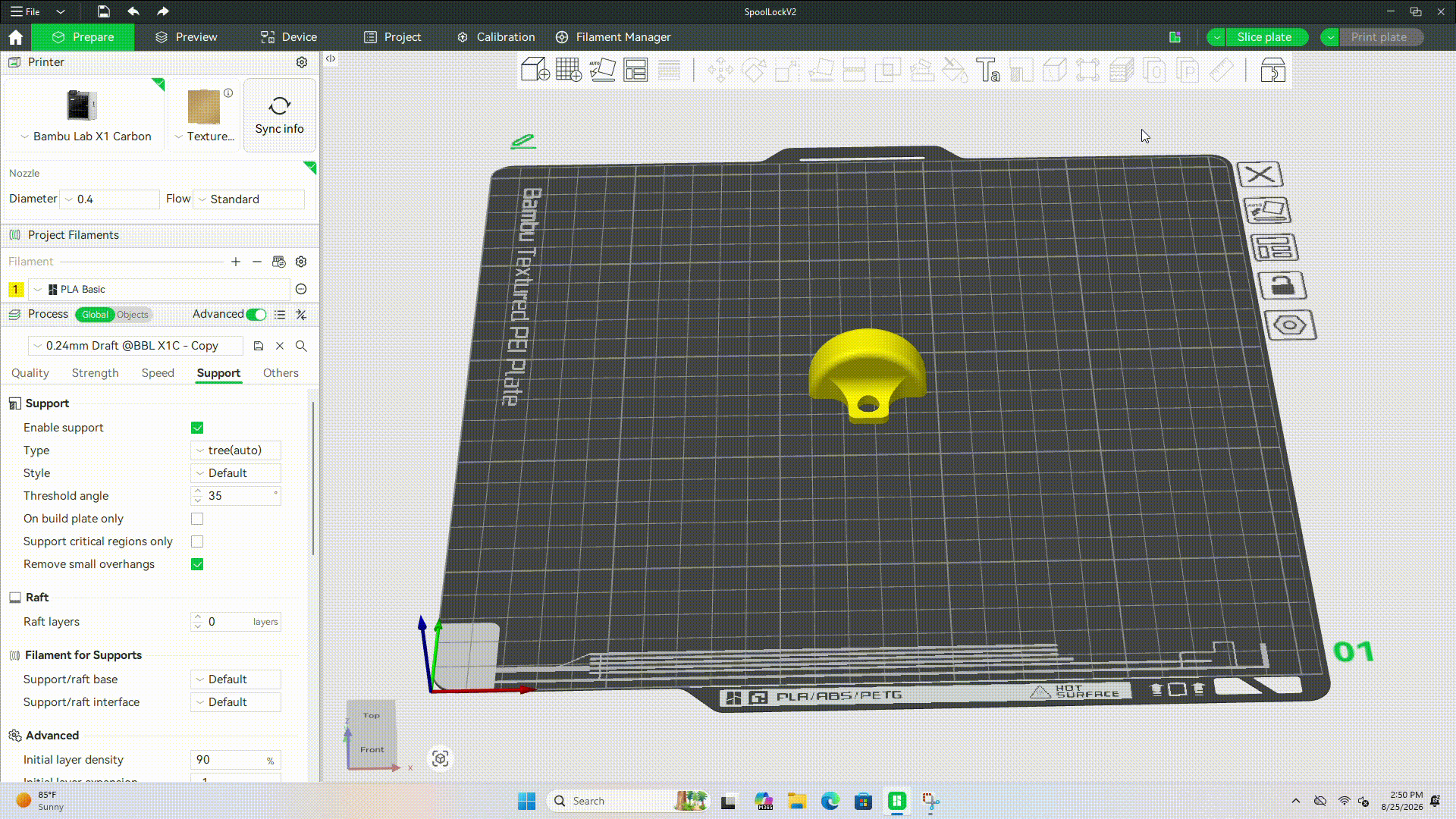Select the Text shape tool icon
The image size is (1456, 819).
[x=988, y=71]
